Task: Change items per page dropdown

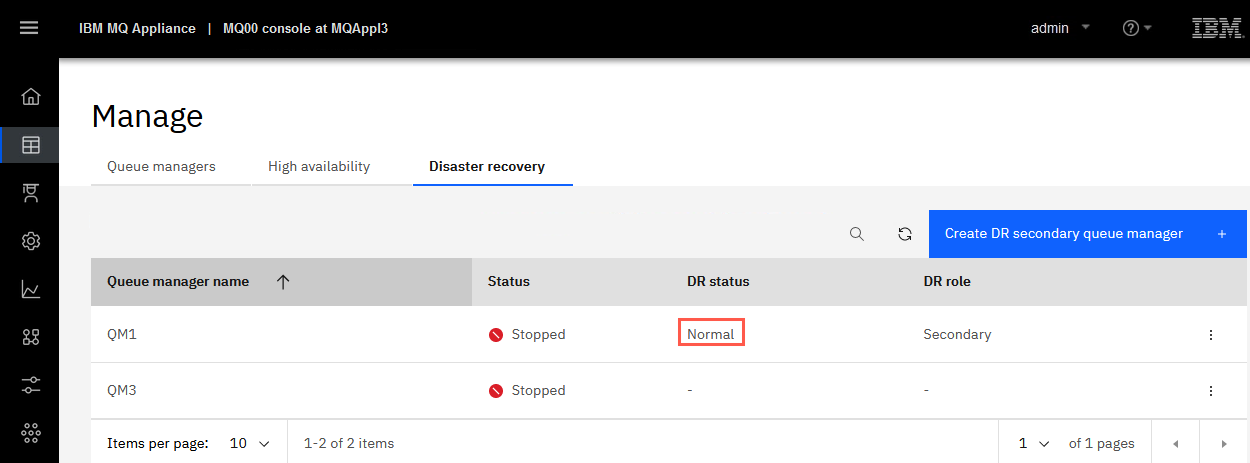Action: coord(250,443)
